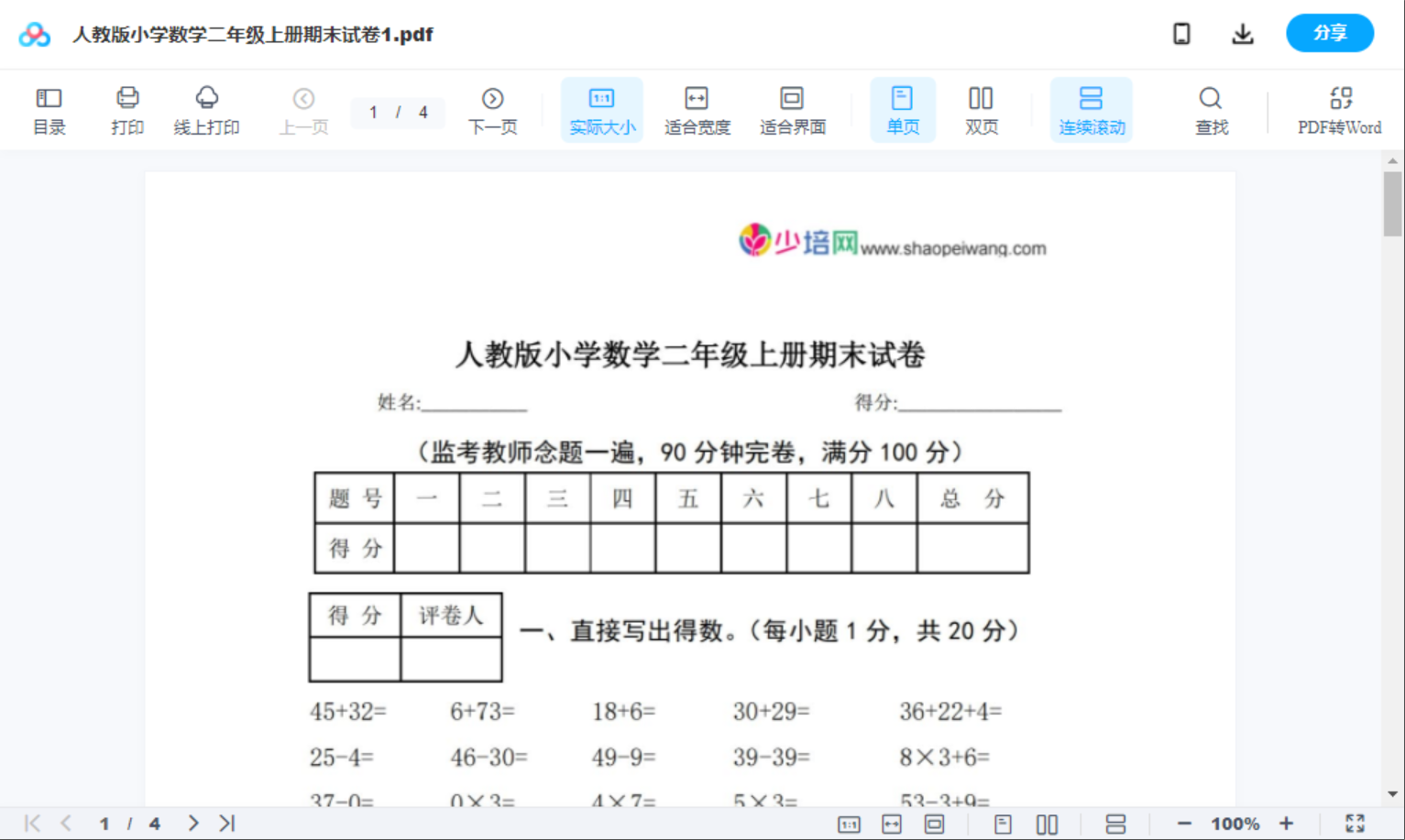Start PDF转Word conversion

1340,108
